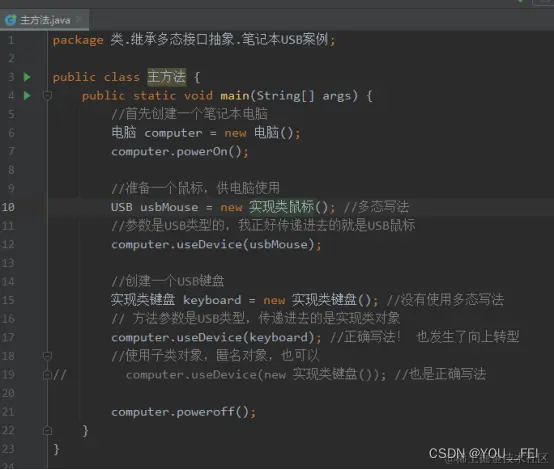554x470 pixels.
Task: Toggle fold marker at line 18 comment block
Action: tap(47, 356)
